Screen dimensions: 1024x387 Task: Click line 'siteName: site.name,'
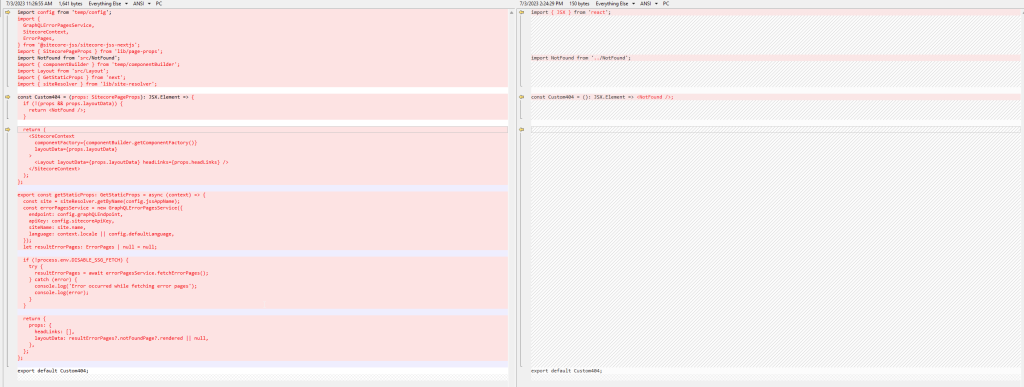(x=57, y=227)
